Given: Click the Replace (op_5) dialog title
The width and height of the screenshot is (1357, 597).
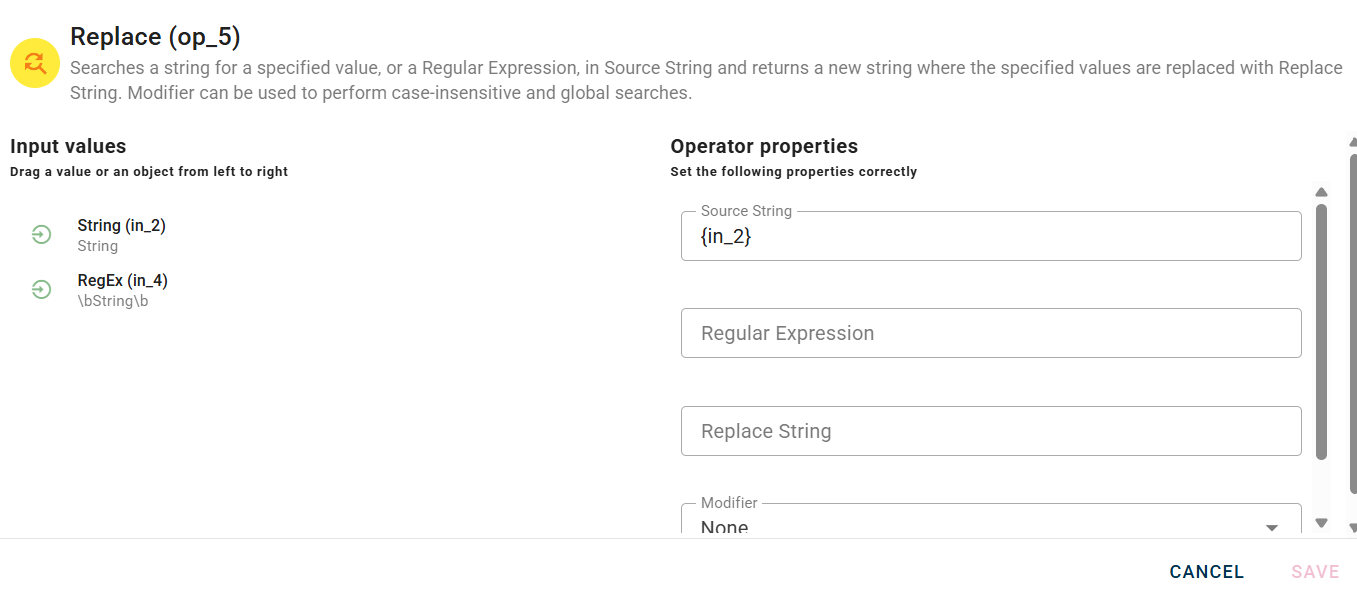Looking at the screenshot, I should click(x=155, y=37).
